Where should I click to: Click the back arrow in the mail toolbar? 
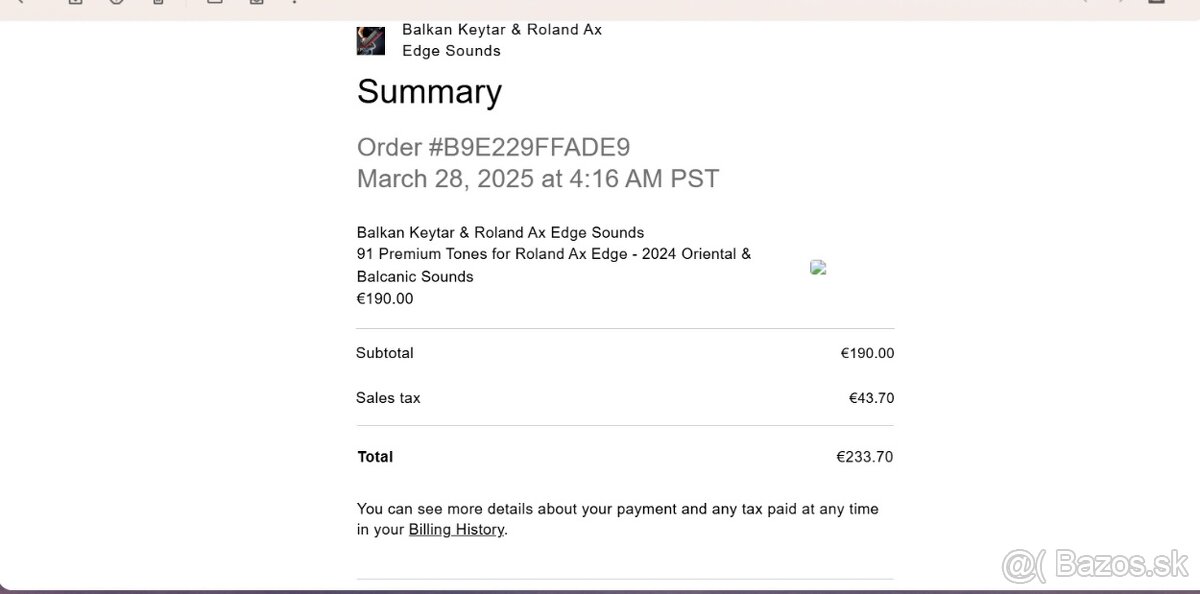pos(18,2)
